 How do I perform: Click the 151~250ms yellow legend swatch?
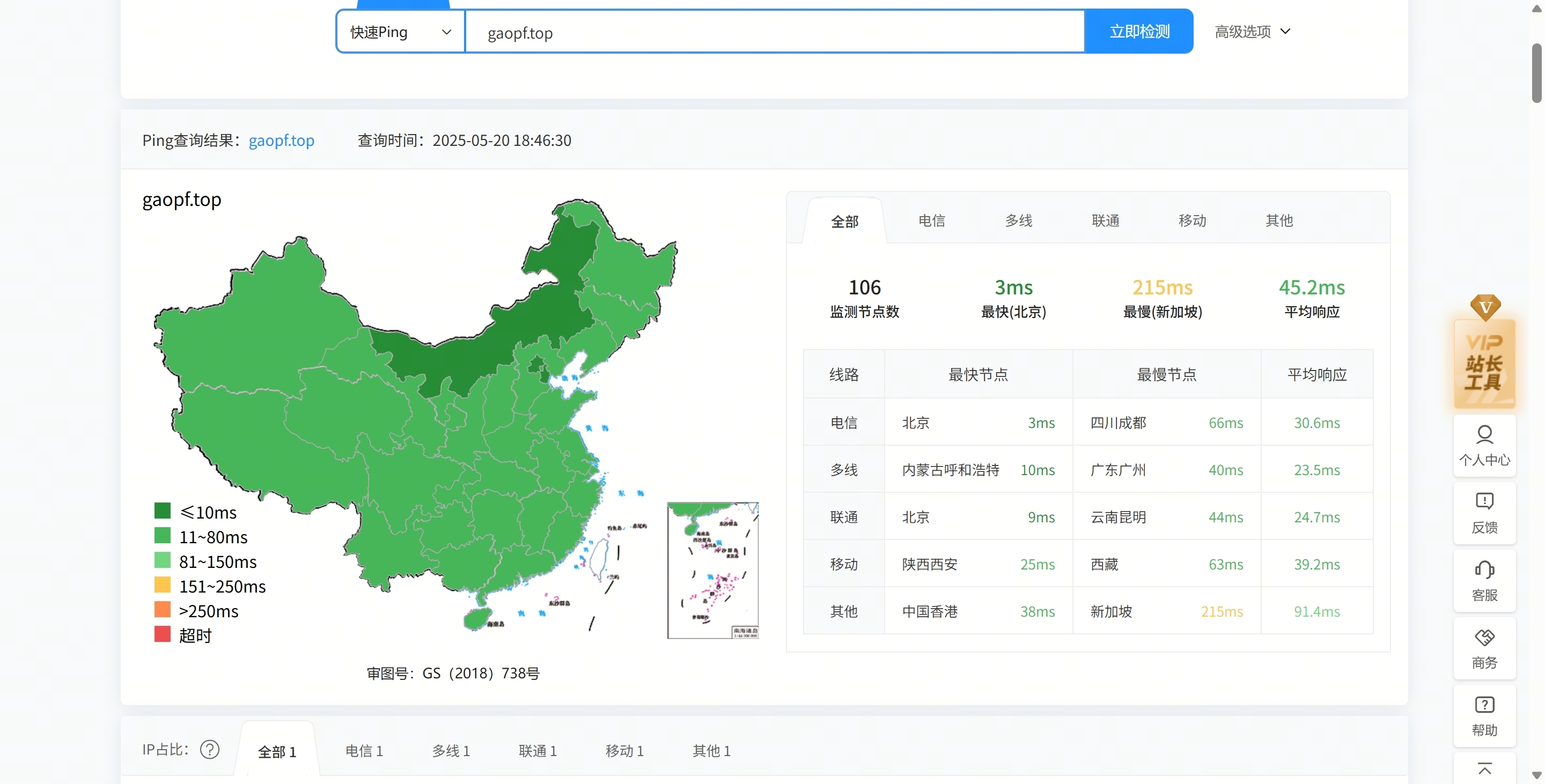(163, 585)
